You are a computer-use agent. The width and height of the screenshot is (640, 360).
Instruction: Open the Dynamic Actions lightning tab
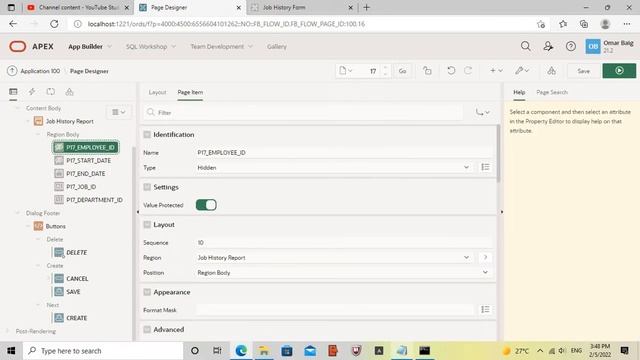click(32, 92)
